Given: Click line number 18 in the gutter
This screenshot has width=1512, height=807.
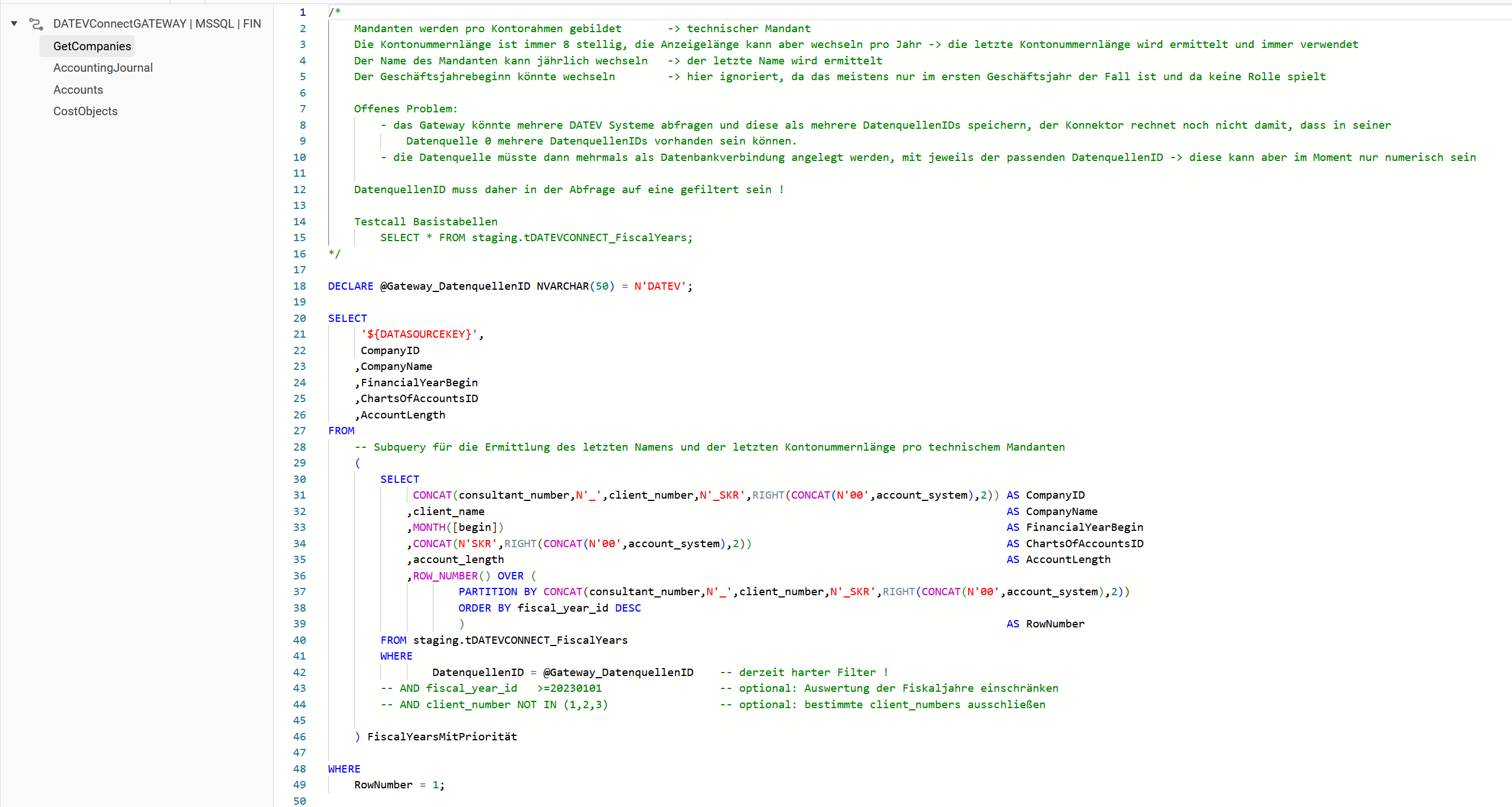Looking at the screenshot, I should (x=299, y=286).
